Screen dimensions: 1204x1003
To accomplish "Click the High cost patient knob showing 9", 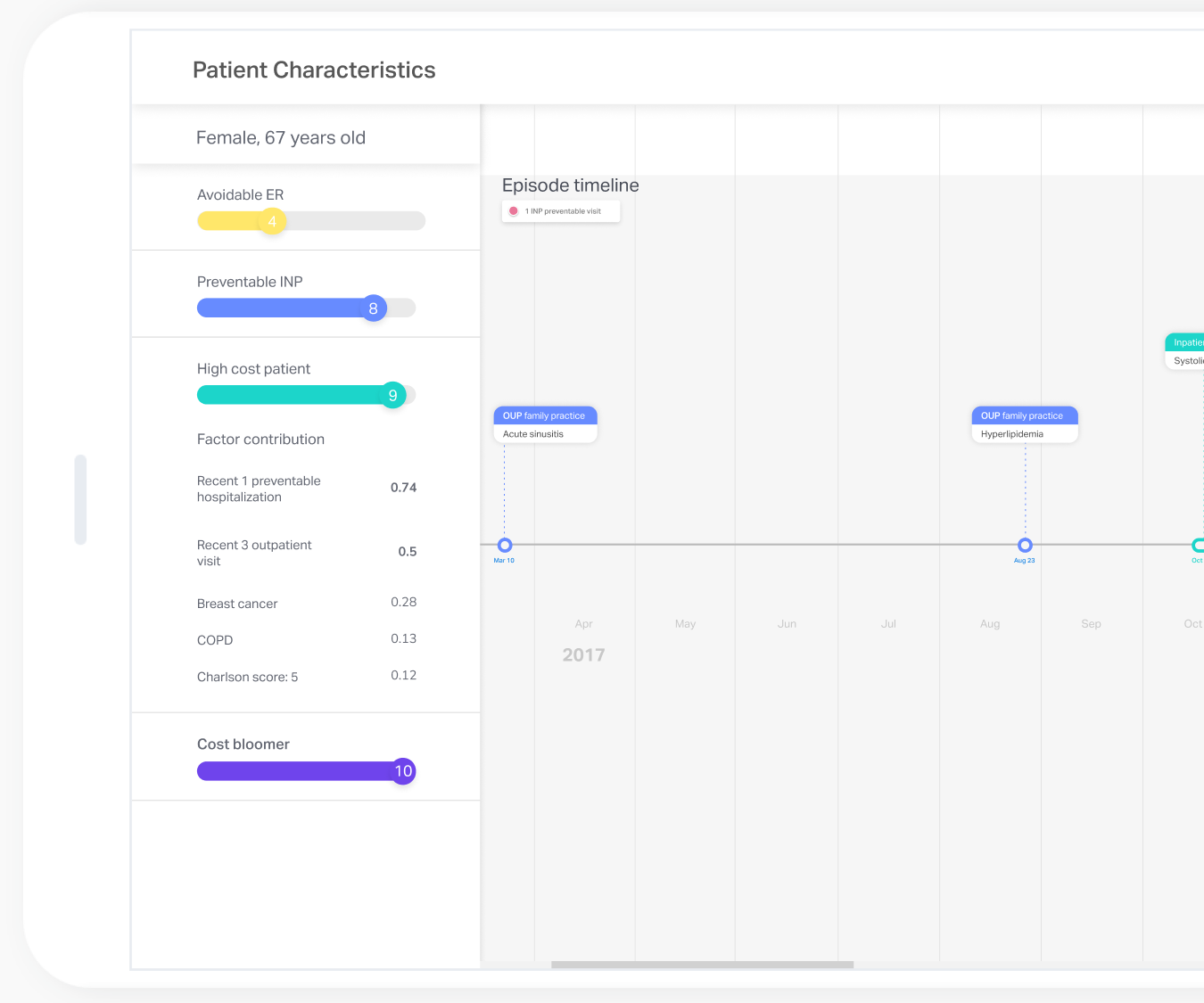I will click(392, 395).
